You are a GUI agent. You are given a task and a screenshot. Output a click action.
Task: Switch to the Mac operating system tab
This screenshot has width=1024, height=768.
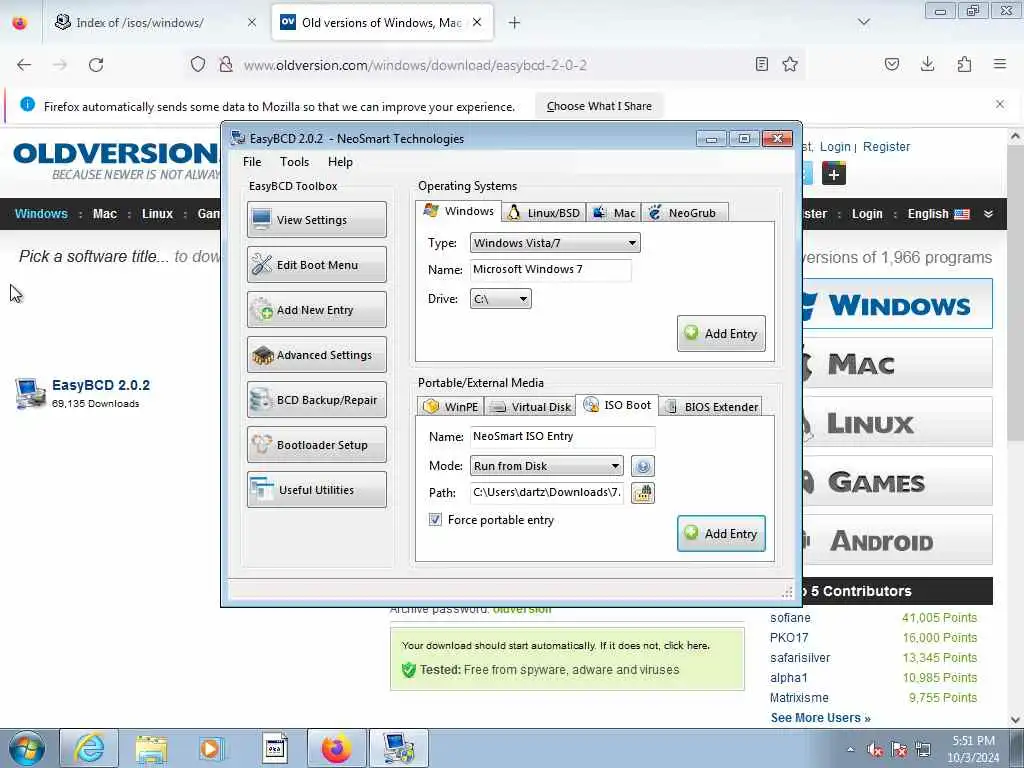(x=614, y=213)
